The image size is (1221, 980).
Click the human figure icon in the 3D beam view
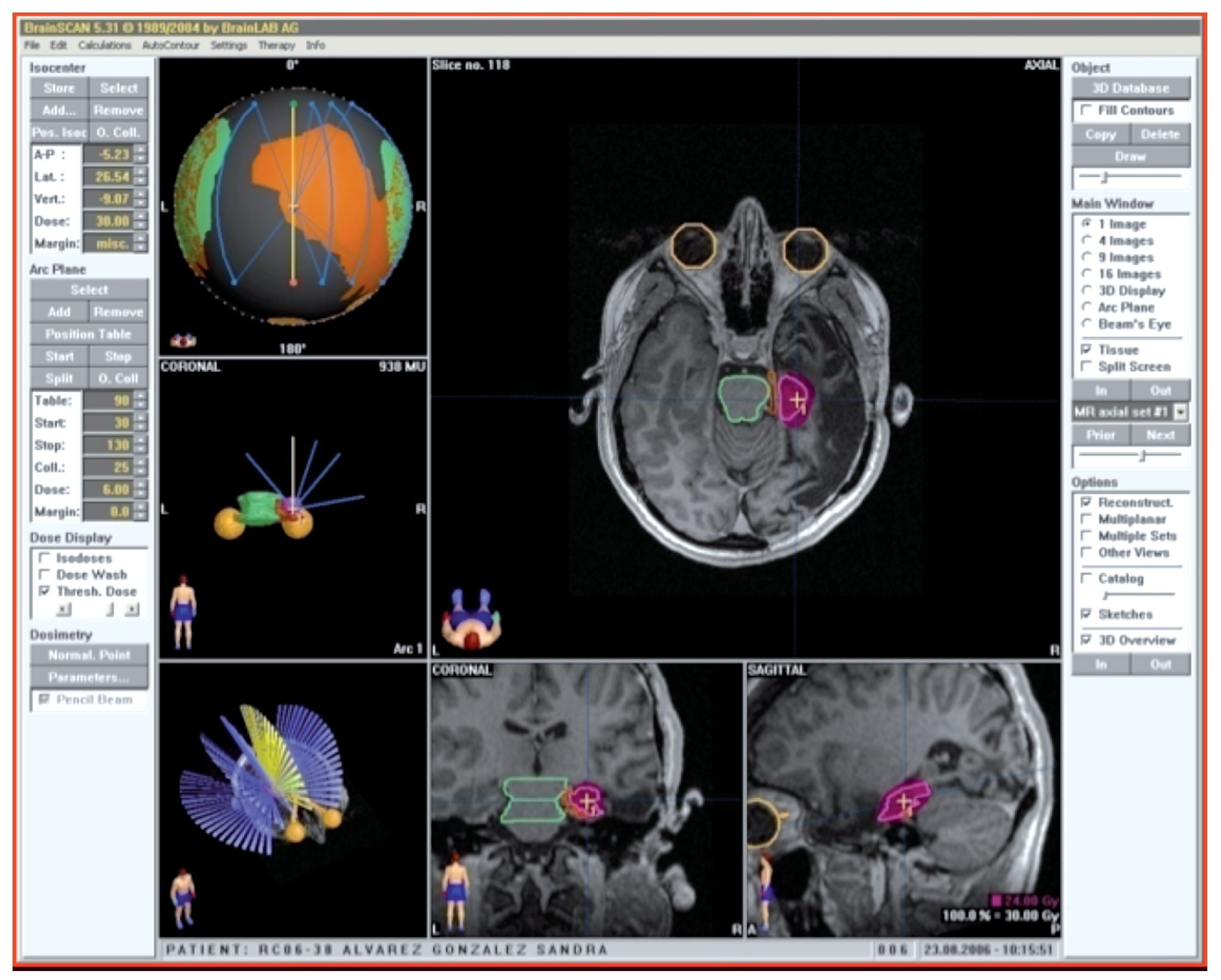point(182,898)
